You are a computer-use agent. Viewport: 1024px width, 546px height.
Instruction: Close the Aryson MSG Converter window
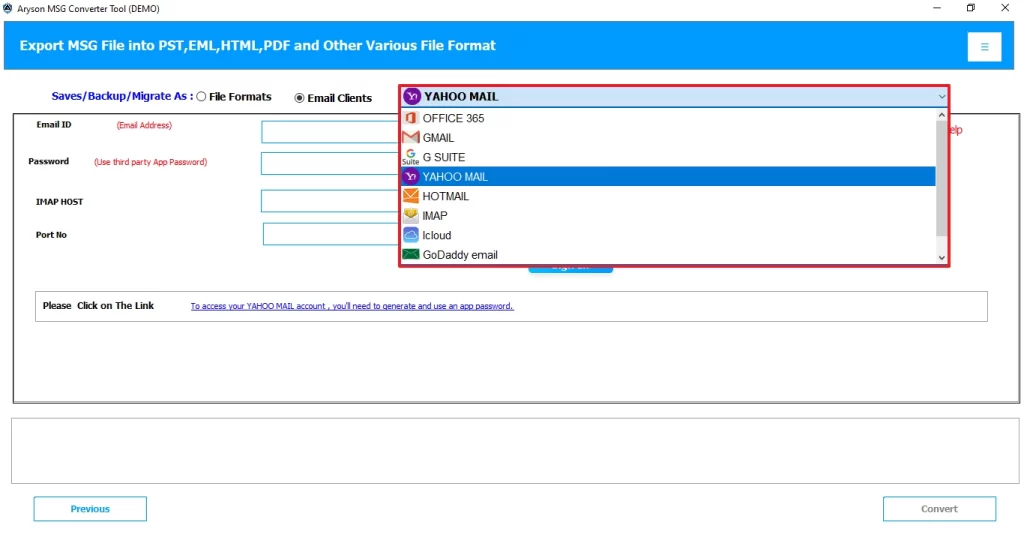point(1005,8)
